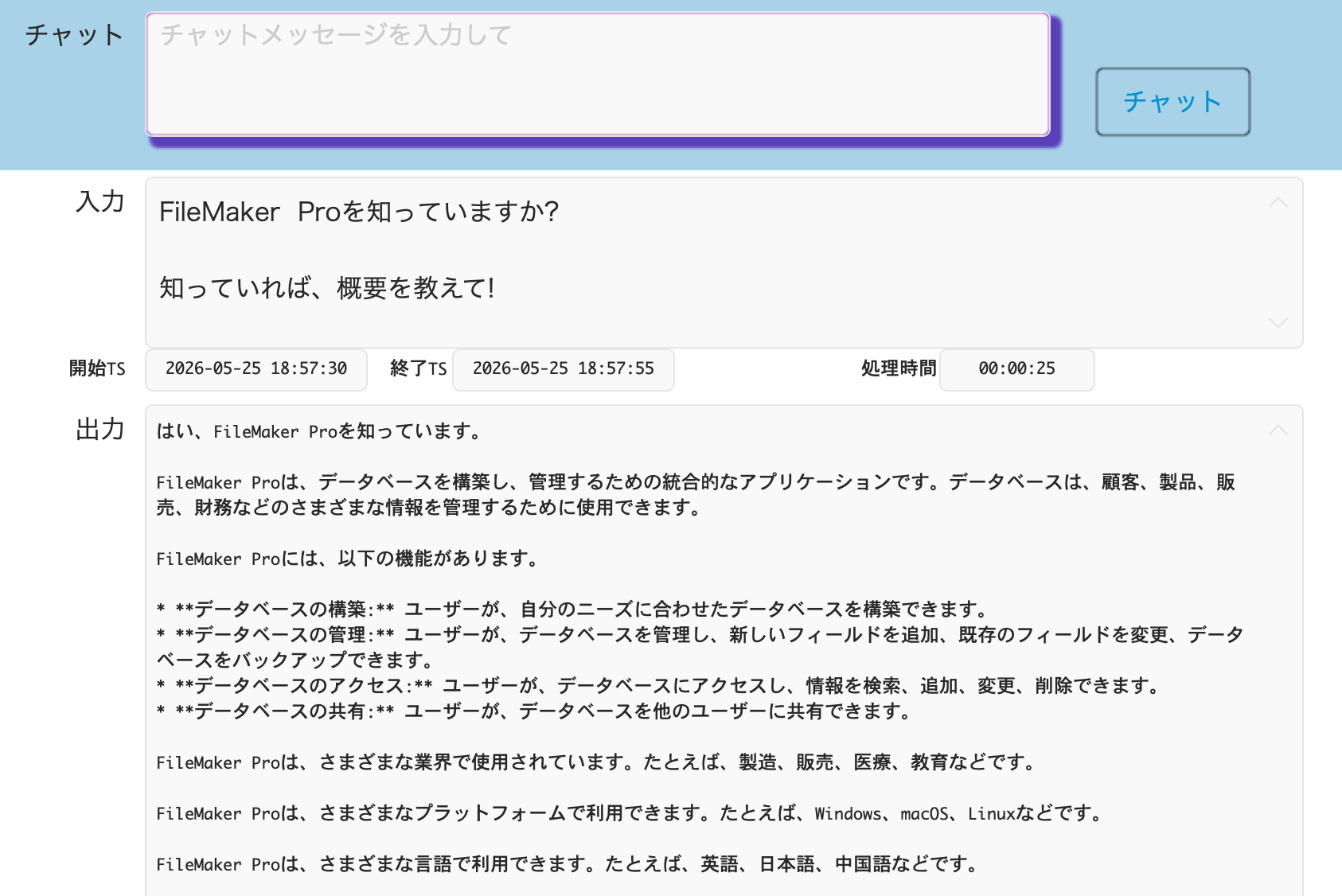Click the up chevron in 入力 box

[1278, 203]
